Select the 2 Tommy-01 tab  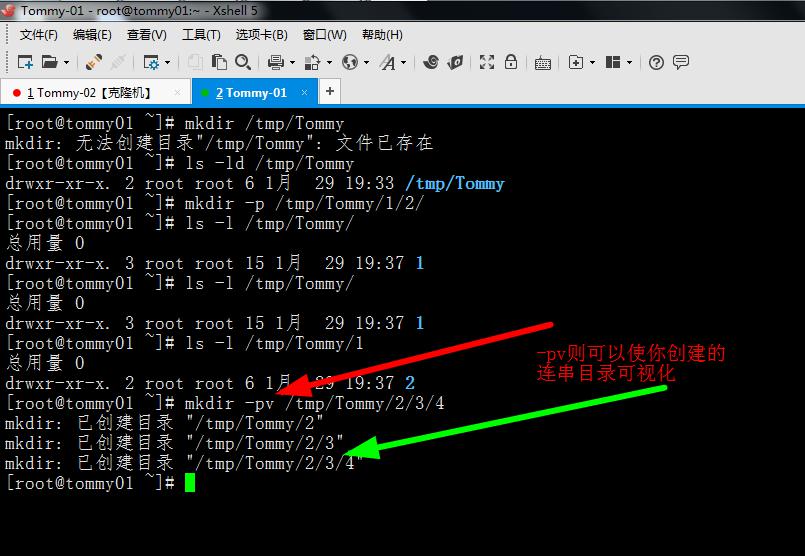(x=255, y=92)
